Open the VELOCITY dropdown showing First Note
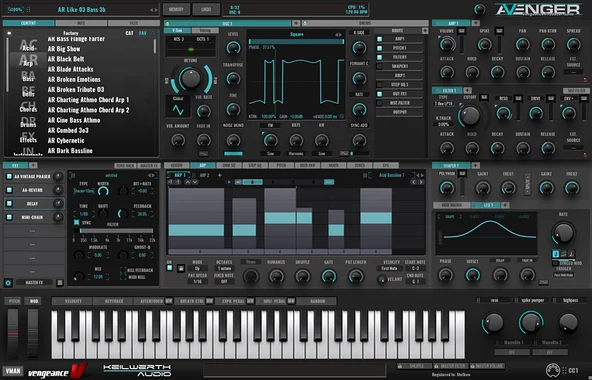The image size is (592, 380). (389, 268)
